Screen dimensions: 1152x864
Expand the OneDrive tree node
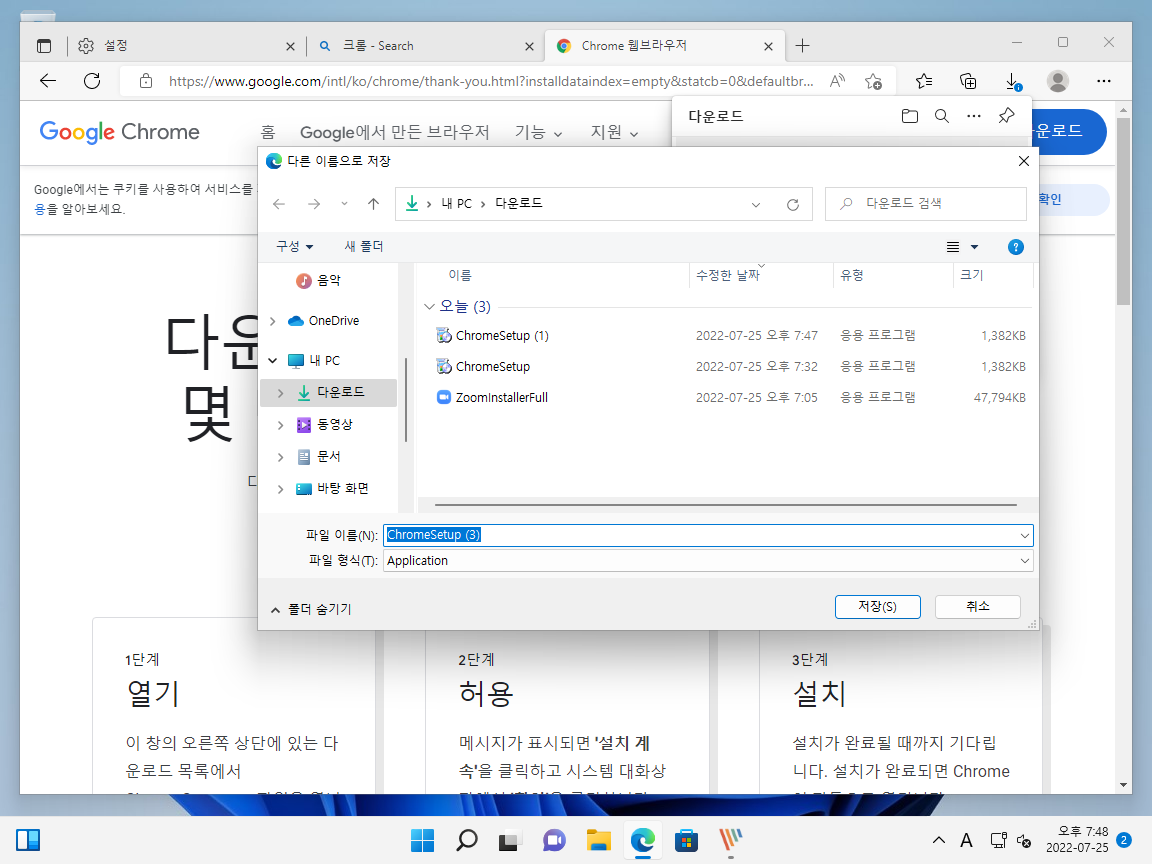click(x=273, y=321)
